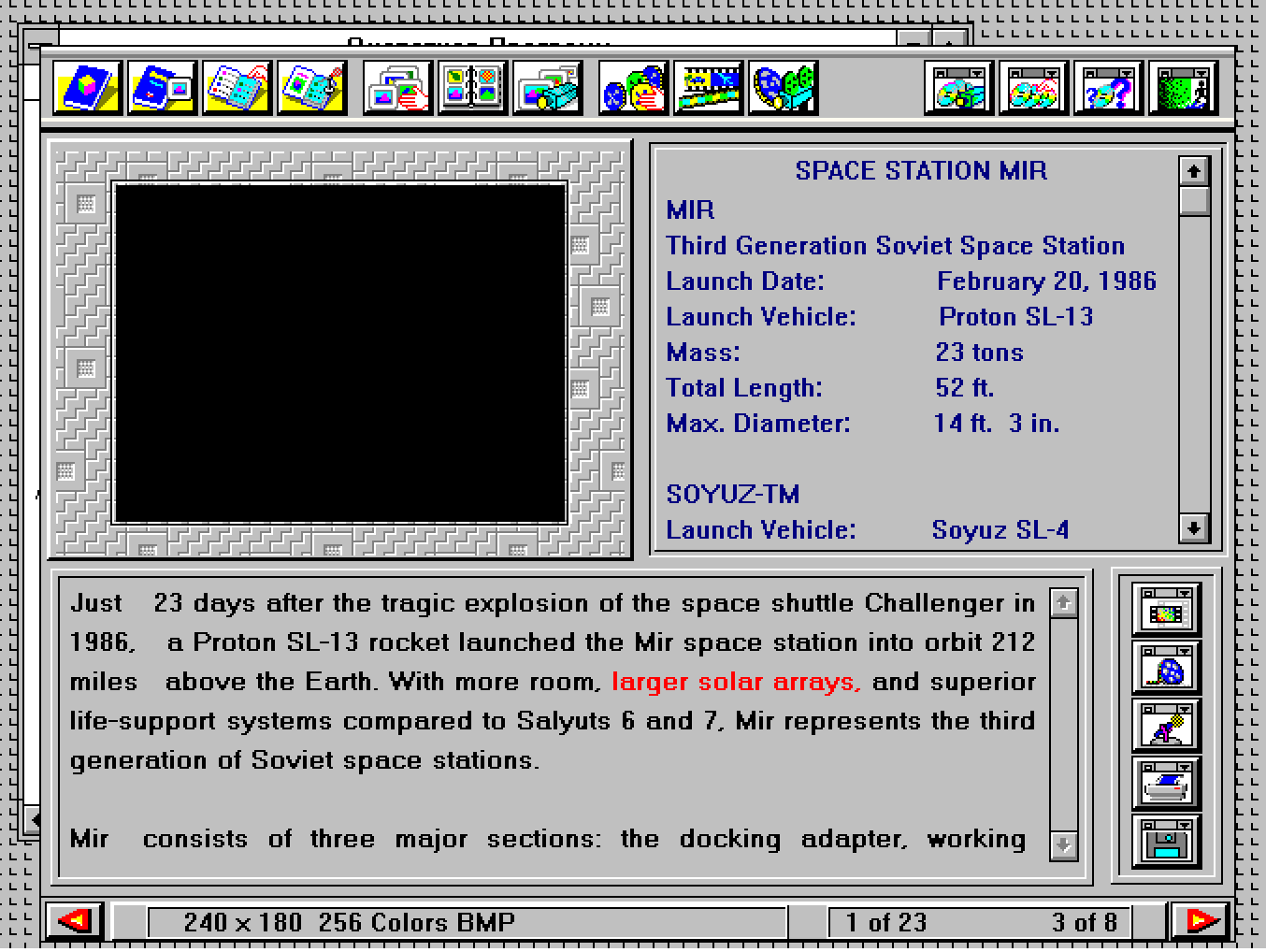1266x952 pixels.
Task: Click the 'Launch Date:' label
Action: pyautogui.click(x=745, y=281)
